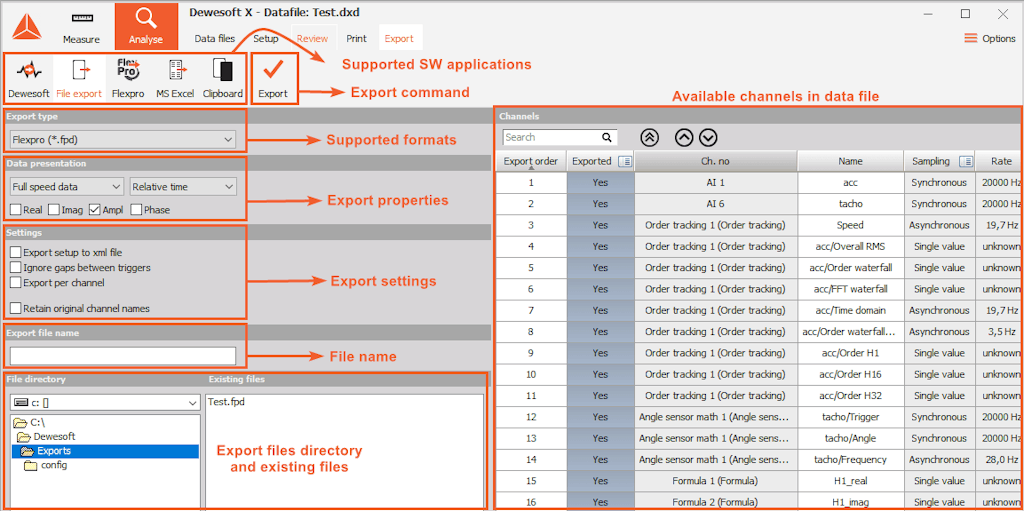This screenshot has height=511, width=1024.
Task: Open the Data files tab
Action: tap(215, 39)
